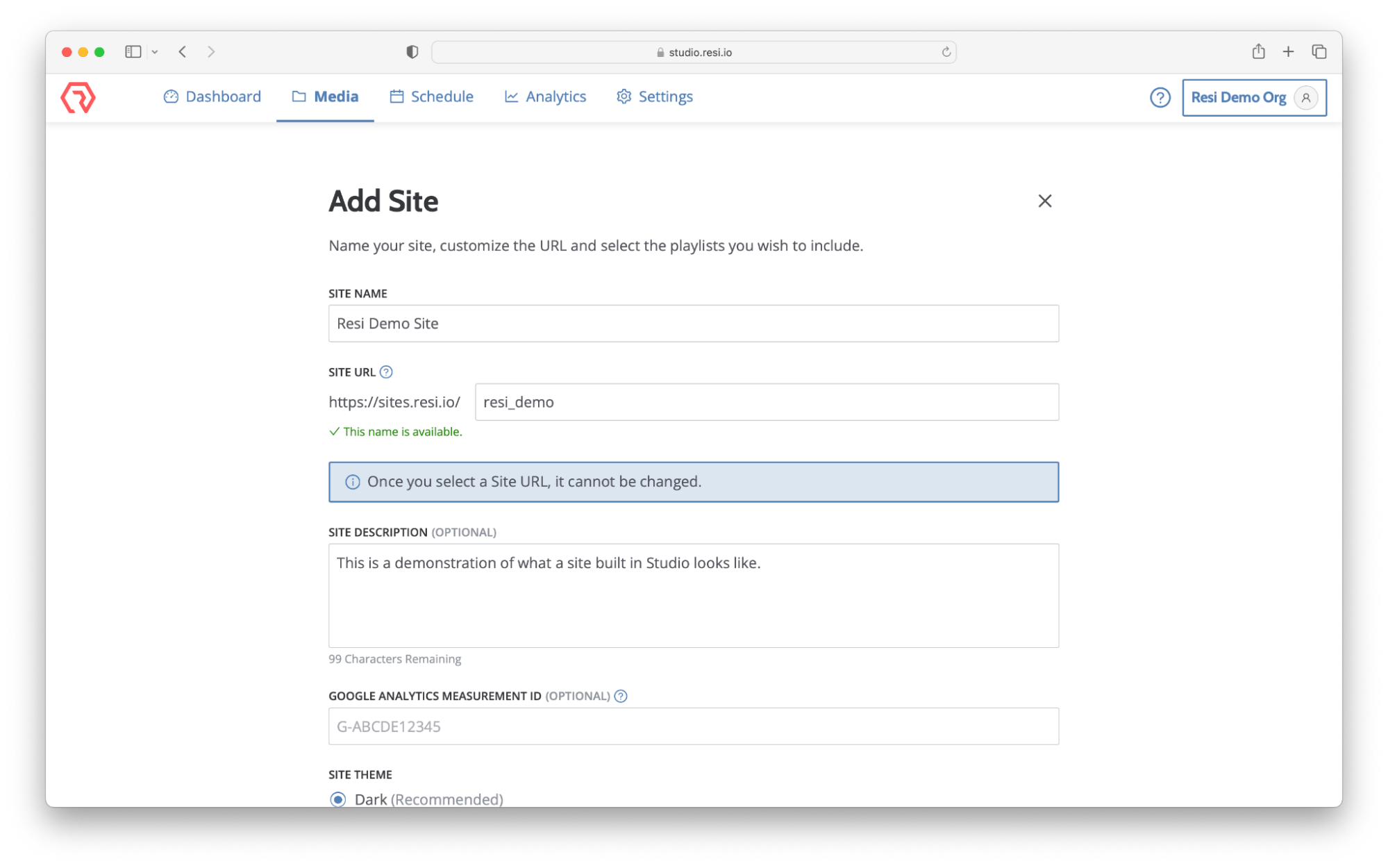Click the user avatar inside Resi Demo Org
The height and width of the screenshot is (868, 1388).
1305,97
